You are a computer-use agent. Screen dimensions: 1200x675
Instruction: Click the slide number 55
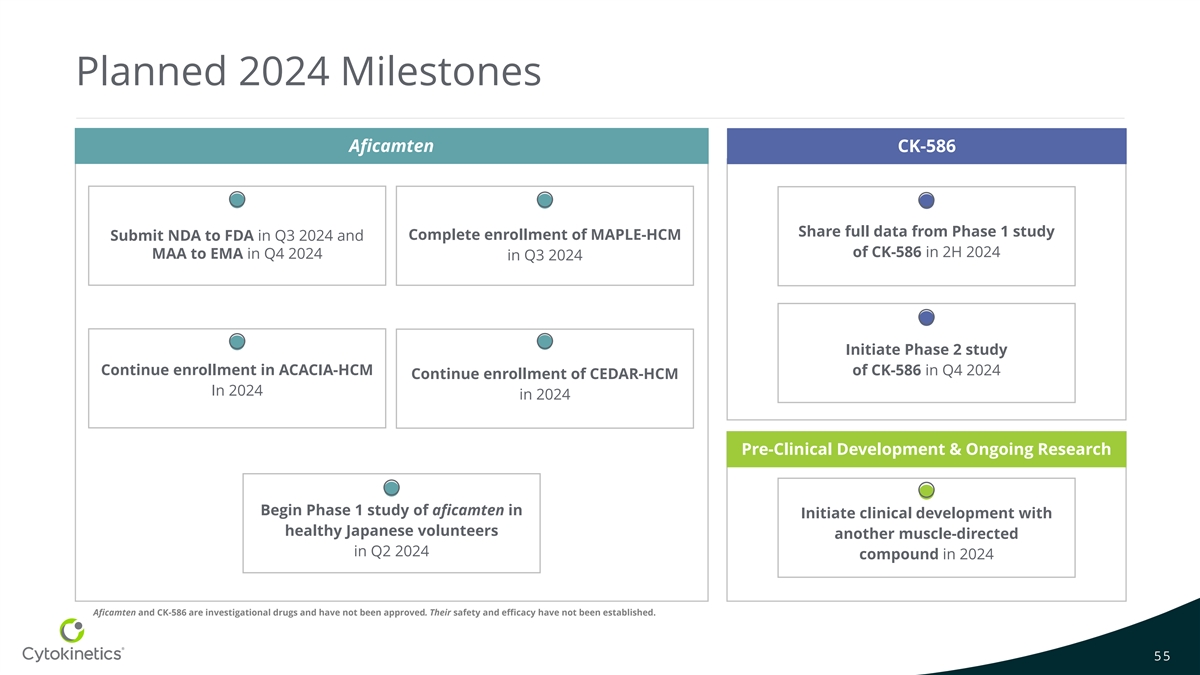(1161, 656)
